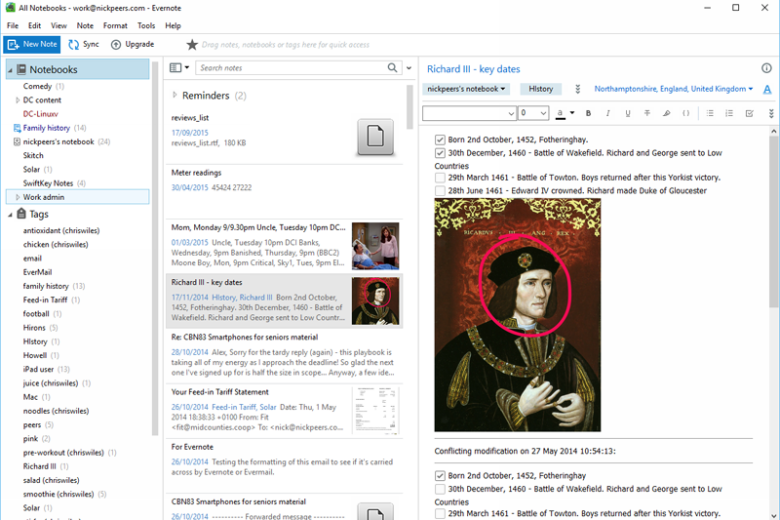Open the font family dropdown
This screenshot has height=520, width=780.
tap(469, 113)
